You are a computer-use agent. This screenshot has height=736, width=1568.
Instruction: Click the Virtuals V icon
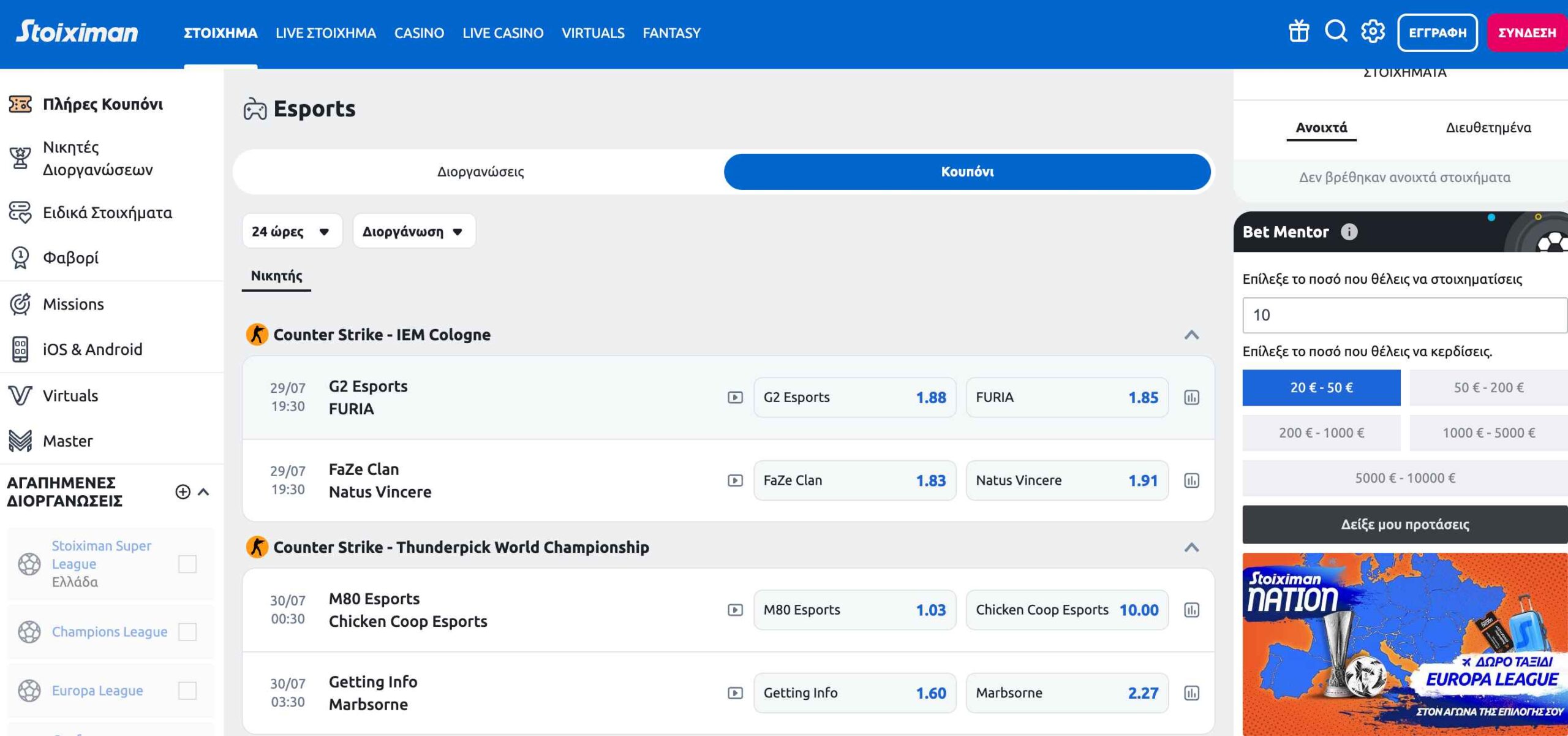[x=20, y=395]
